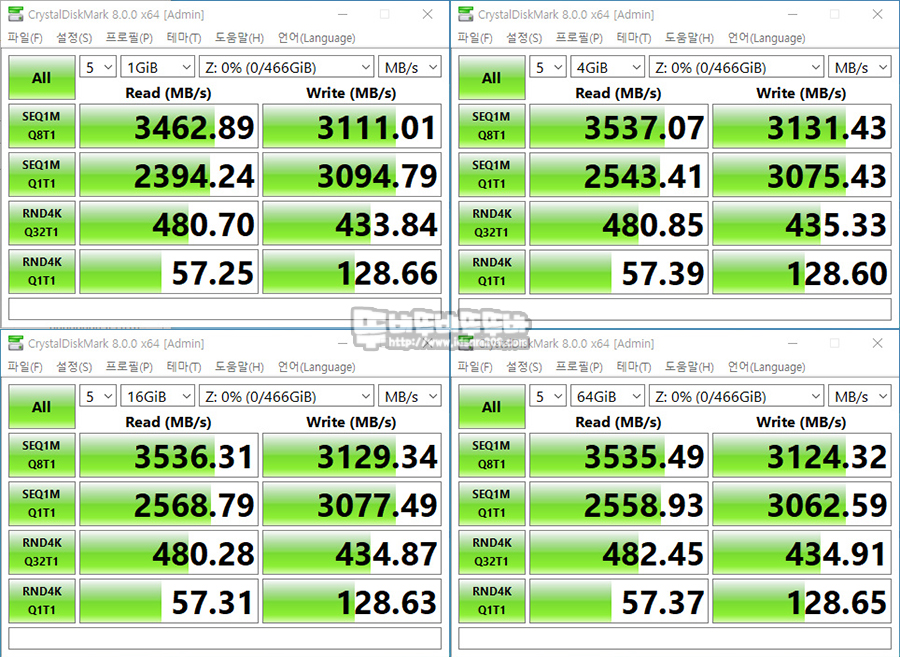Screen dimensions: 900x657
Task: Click the comment field in the 64GiB window
Action: pyautogui.click(x=675, y=638)
